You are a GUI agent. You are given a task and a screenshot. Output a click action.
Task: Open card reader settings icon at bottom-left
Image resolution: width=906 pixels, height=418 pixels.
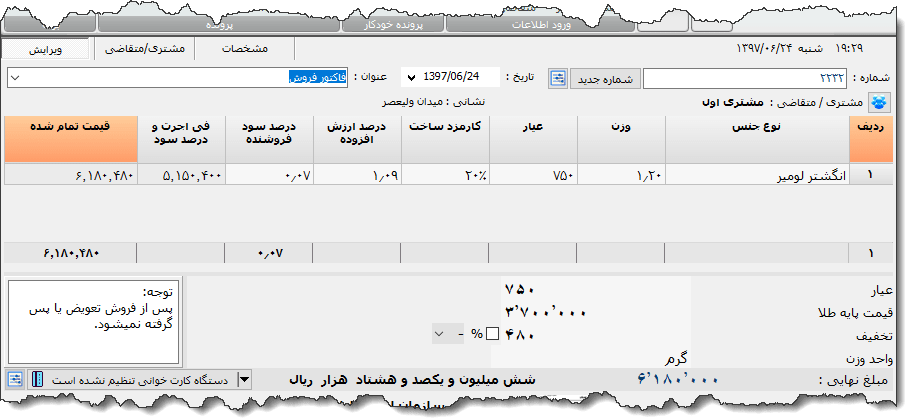coord(16,379)
